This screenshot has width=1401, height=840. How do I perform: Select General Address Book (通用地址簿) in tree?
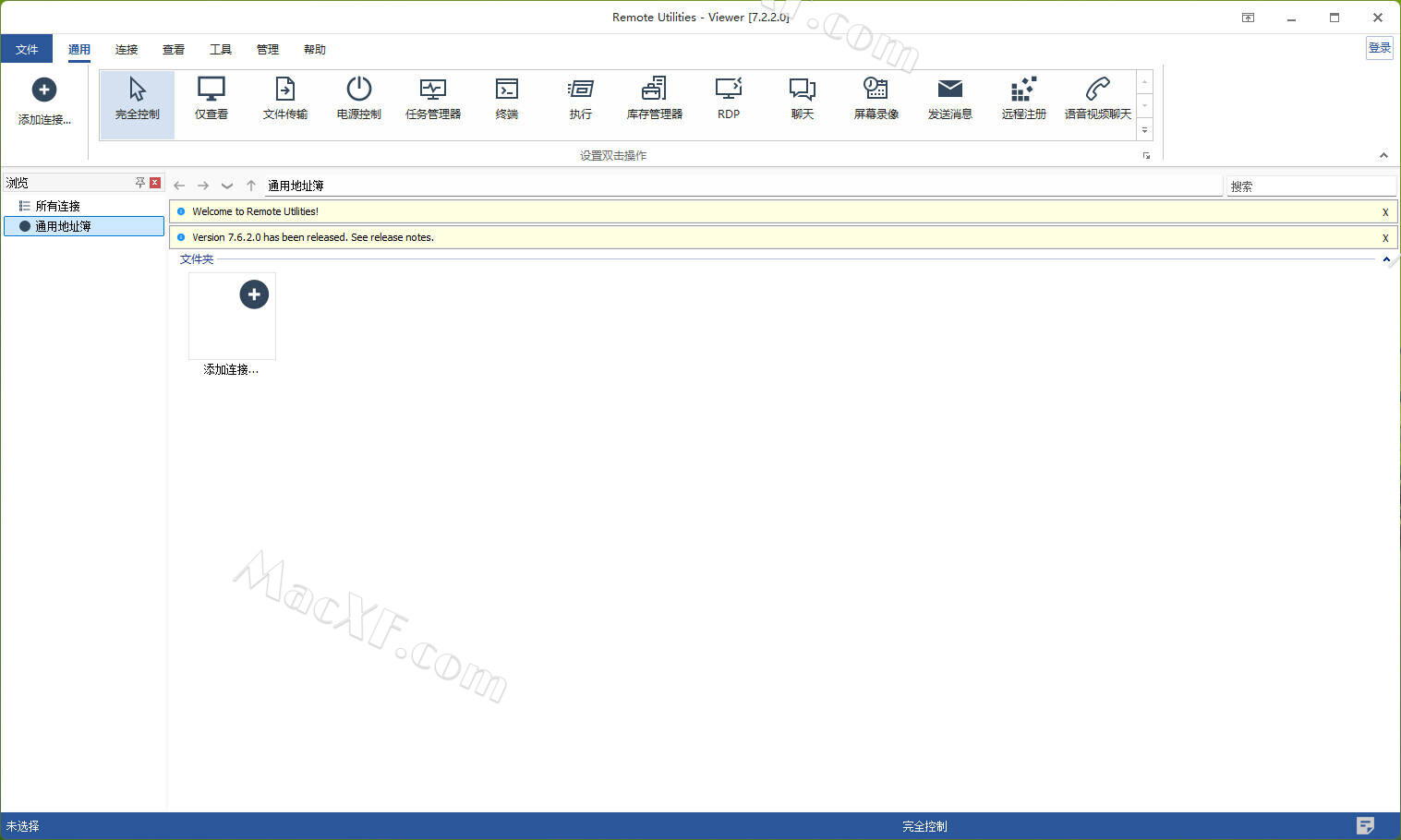(x=84, y=226)
